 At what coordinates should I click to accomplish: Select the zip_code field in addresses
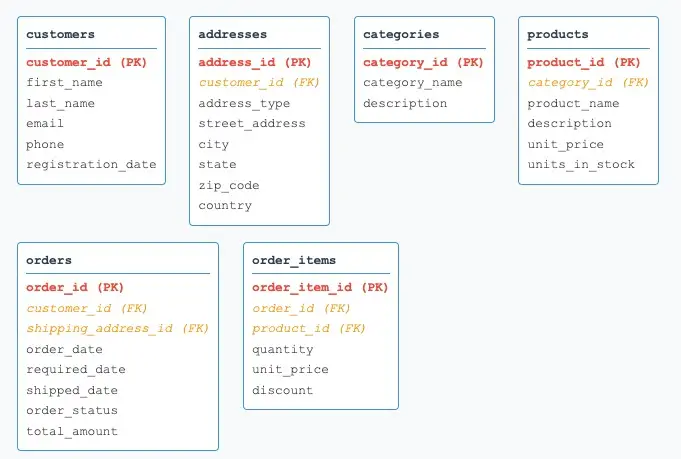coord(229,185)
